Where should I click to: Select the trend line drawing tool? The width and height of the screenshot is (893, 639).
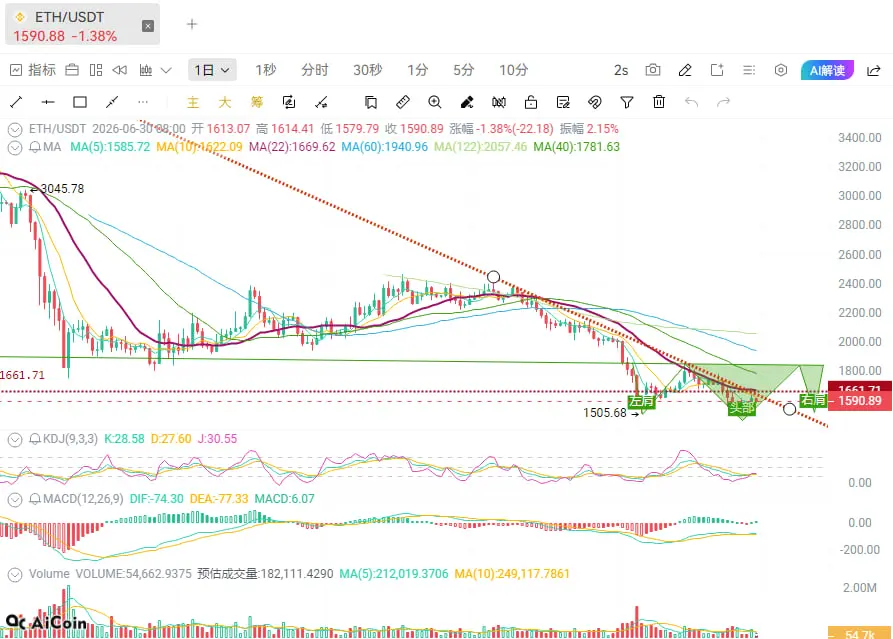click(x=16, y=102)
